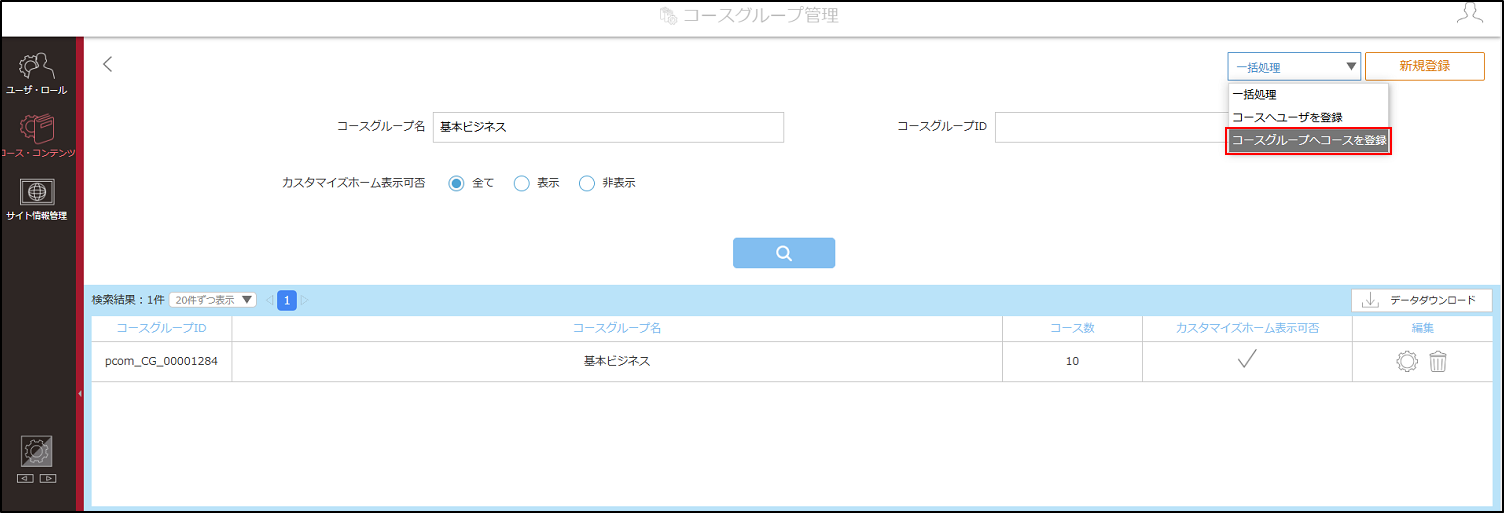Viewport: 1504px width, 513px height.
Task: Click the magnifier search button
Action: (784, 253)
